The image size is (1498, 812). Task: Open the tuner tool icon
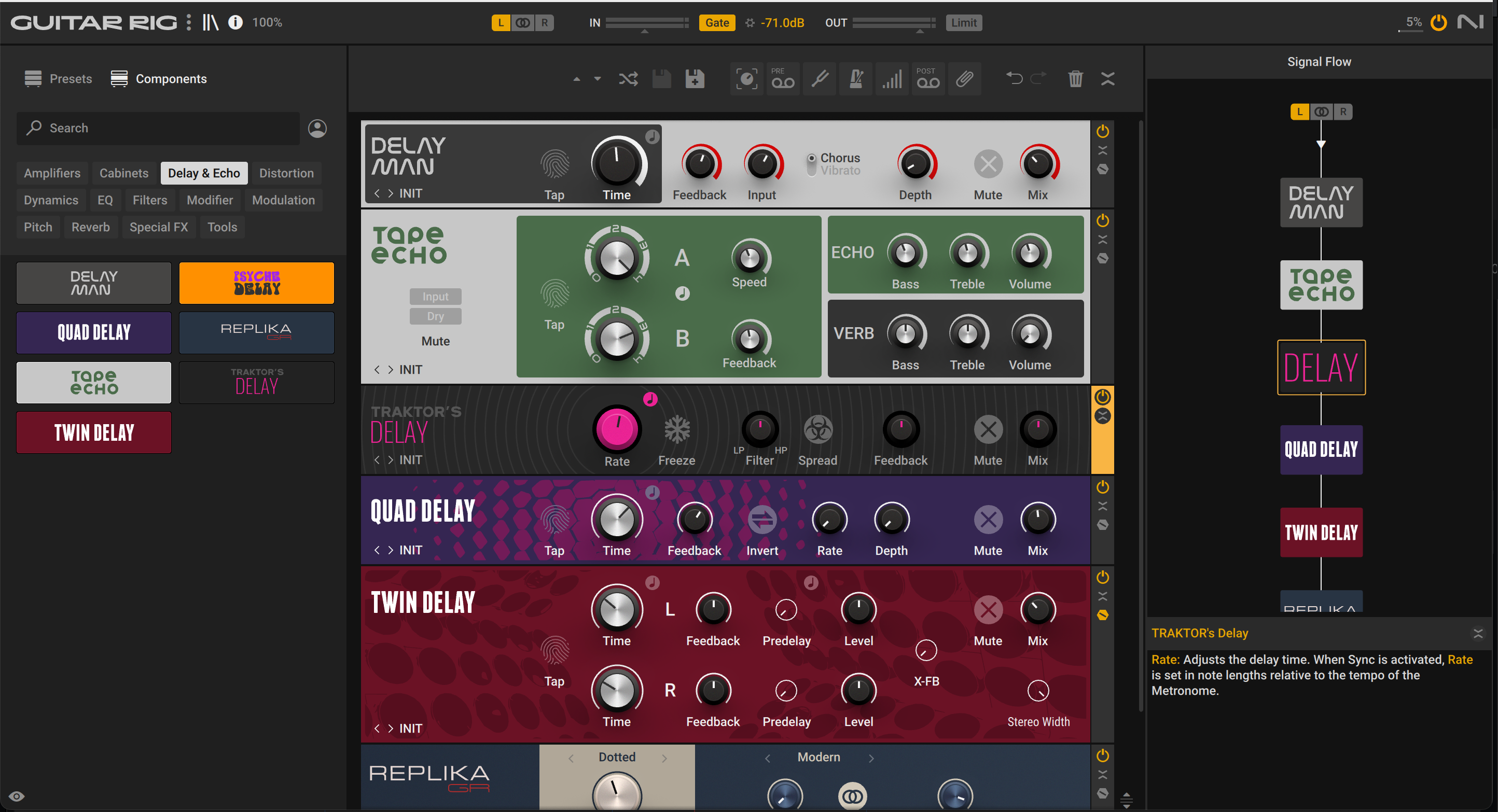pyautogui.click(x=820, y=78)
